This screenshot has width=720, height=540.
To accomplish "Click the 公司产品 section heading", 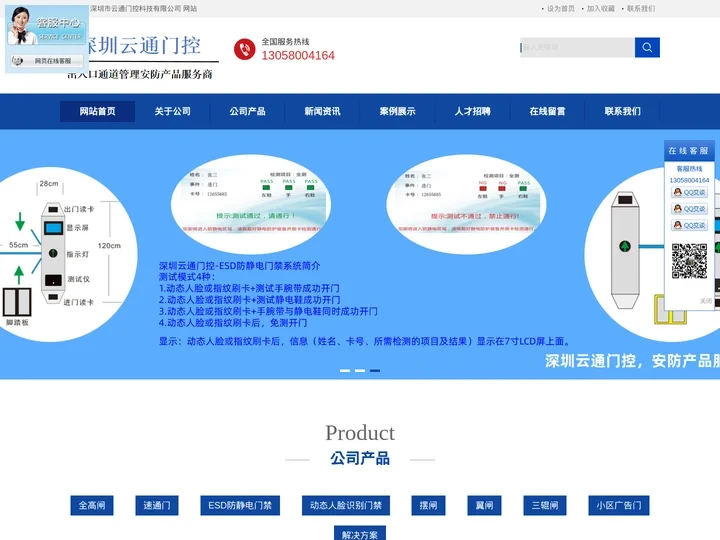I will [x=360, y=458].
